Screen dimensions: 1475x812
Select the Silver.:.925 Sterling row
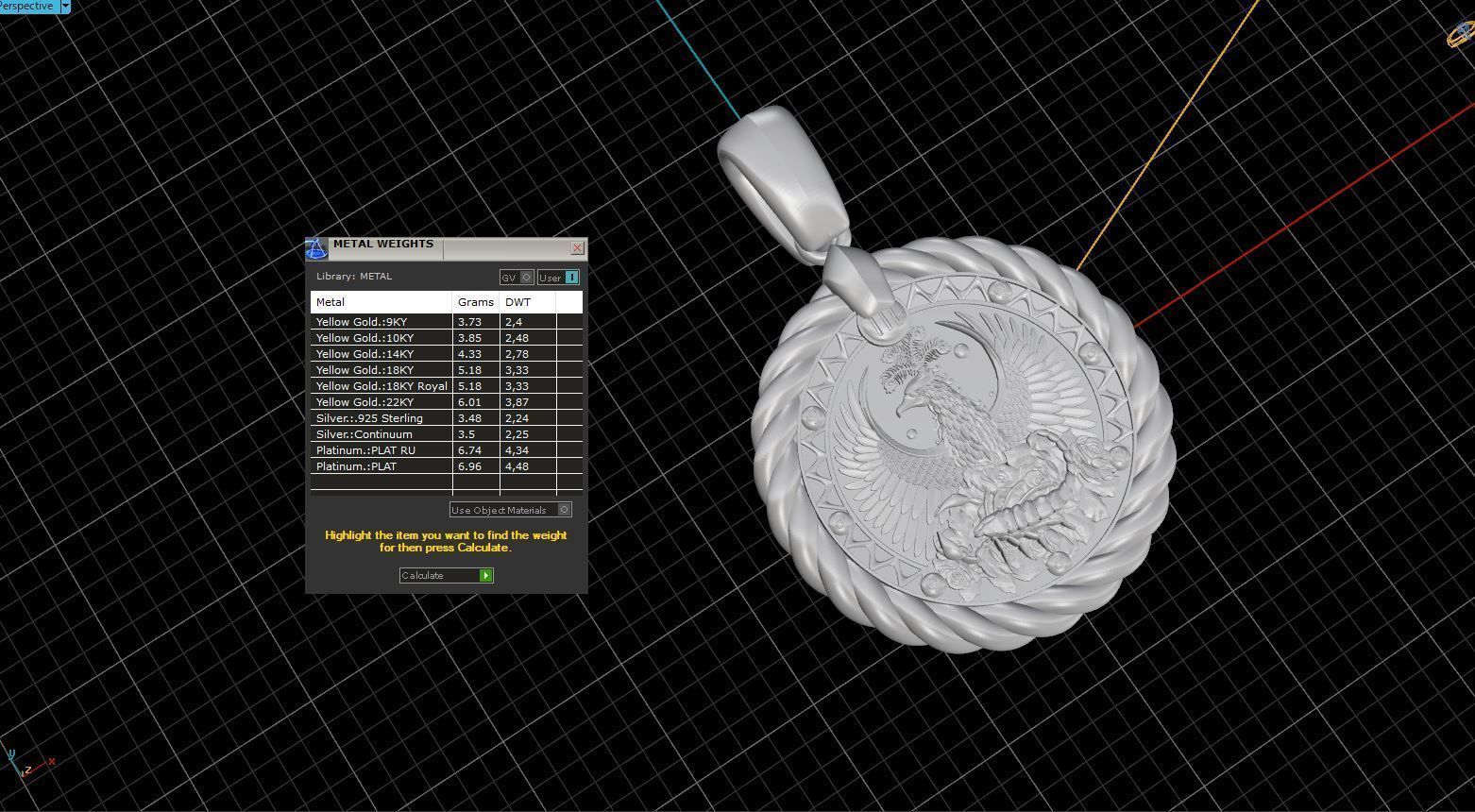click(x=446, y=418)
